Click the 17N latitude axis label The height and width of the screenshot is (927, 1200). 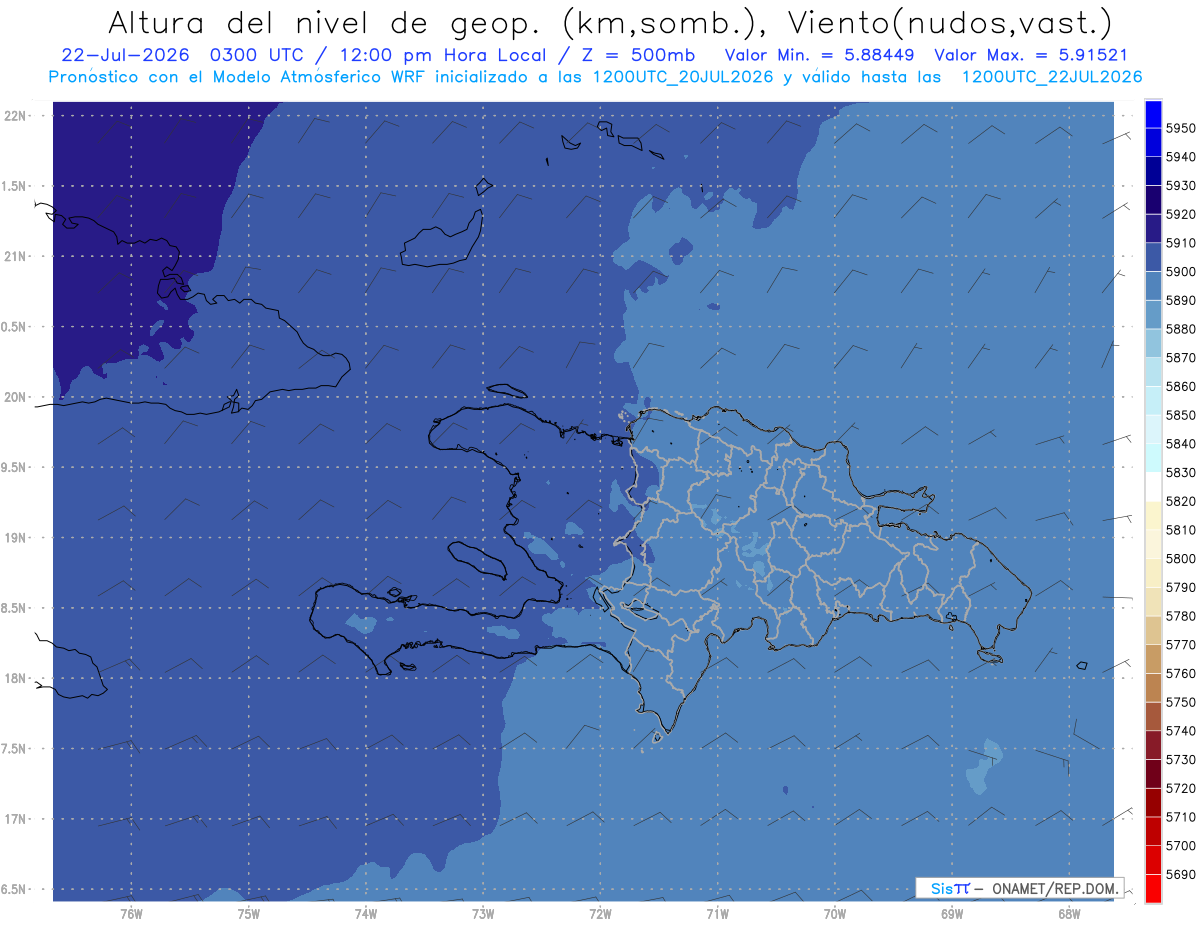coord(14,819)
